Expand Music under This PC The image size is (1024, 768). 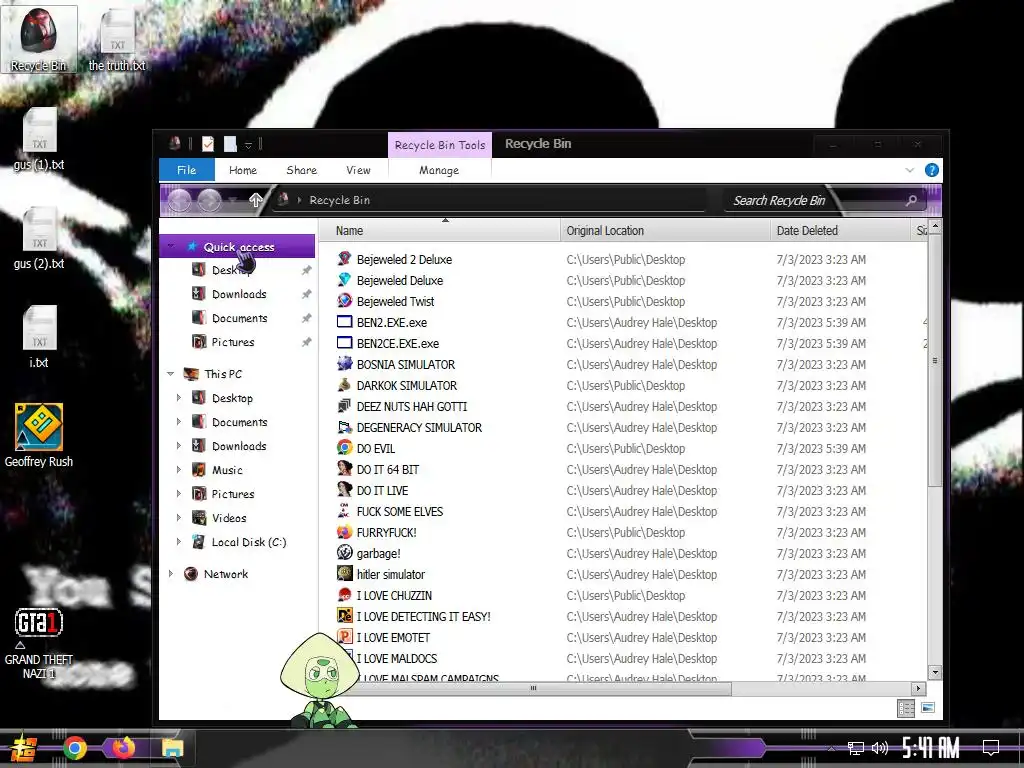coord(179,470)
